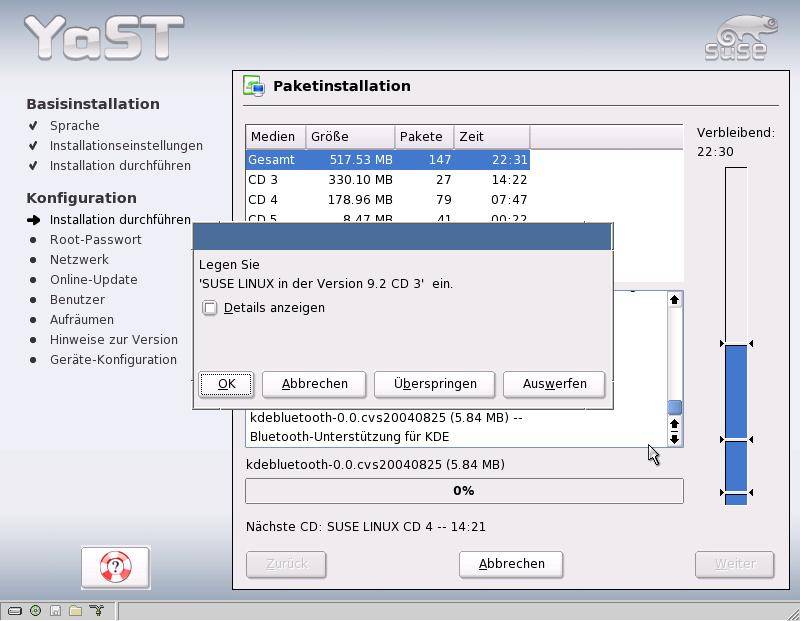
Task: Enable the Details anzeigen checkbox
Action: coord(210,308)
